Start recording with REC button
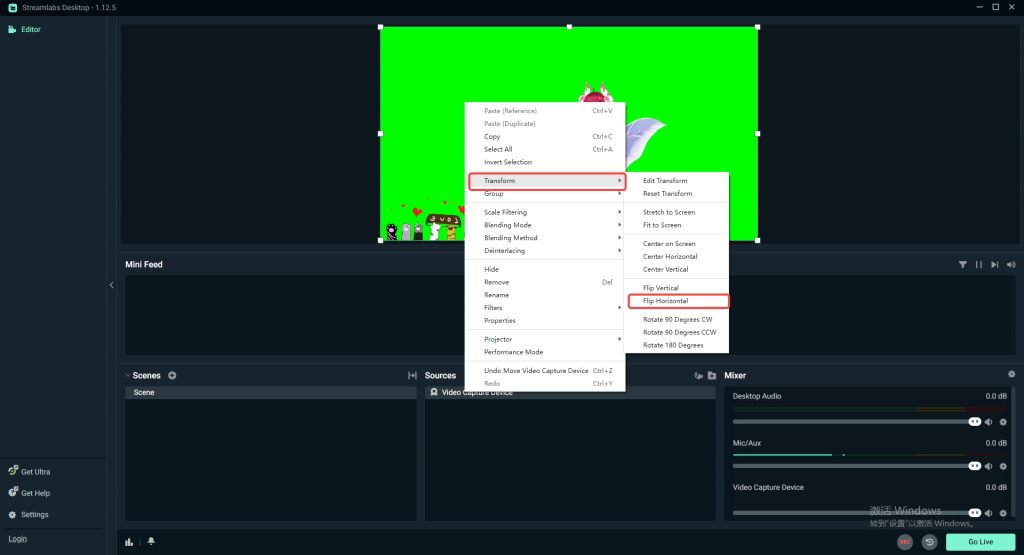This screenshot has height=555, width=1024. (x=905, y=542)
